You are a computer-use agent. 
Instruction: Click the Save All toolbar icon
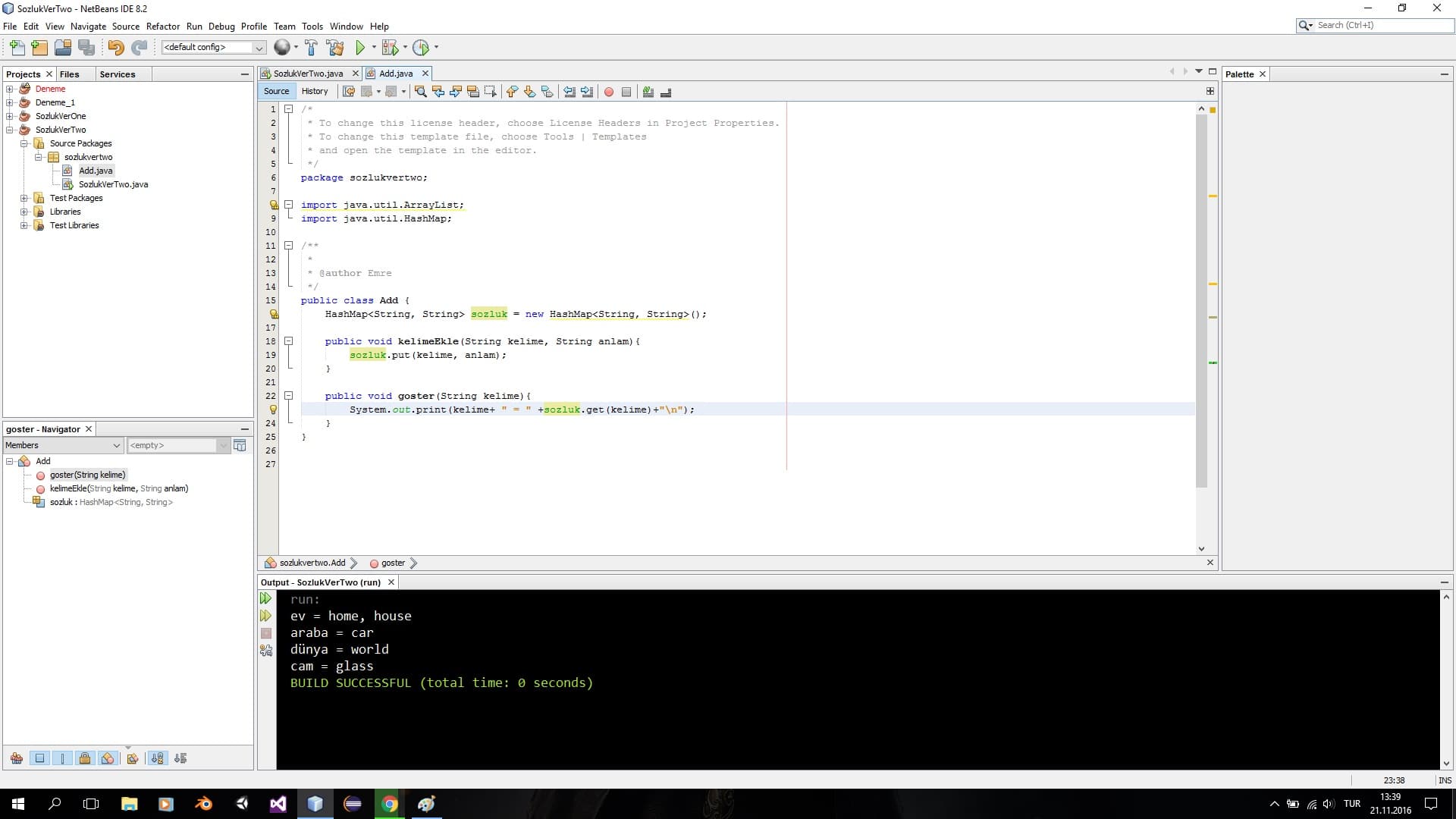[86, 47]
